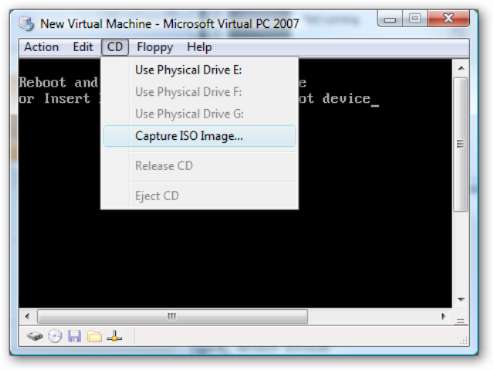Select Use Physical Drive F:

[199, 92]
